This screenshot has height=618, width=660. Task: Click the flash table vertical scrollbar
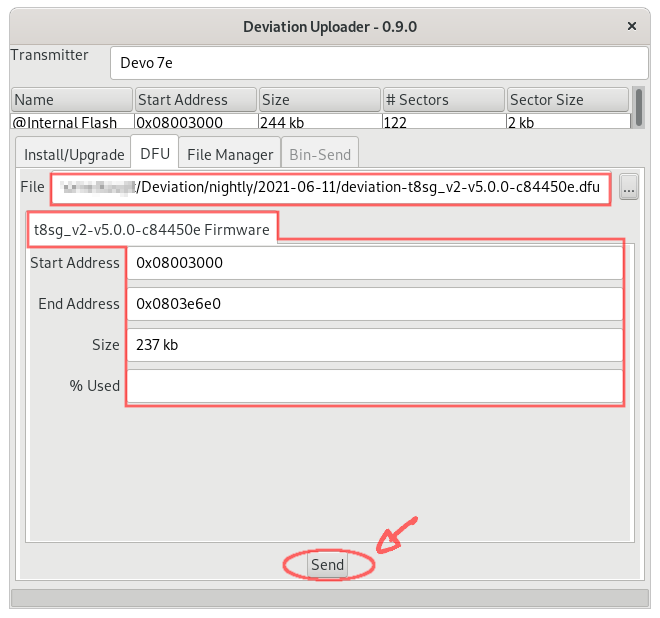[639, 108]
